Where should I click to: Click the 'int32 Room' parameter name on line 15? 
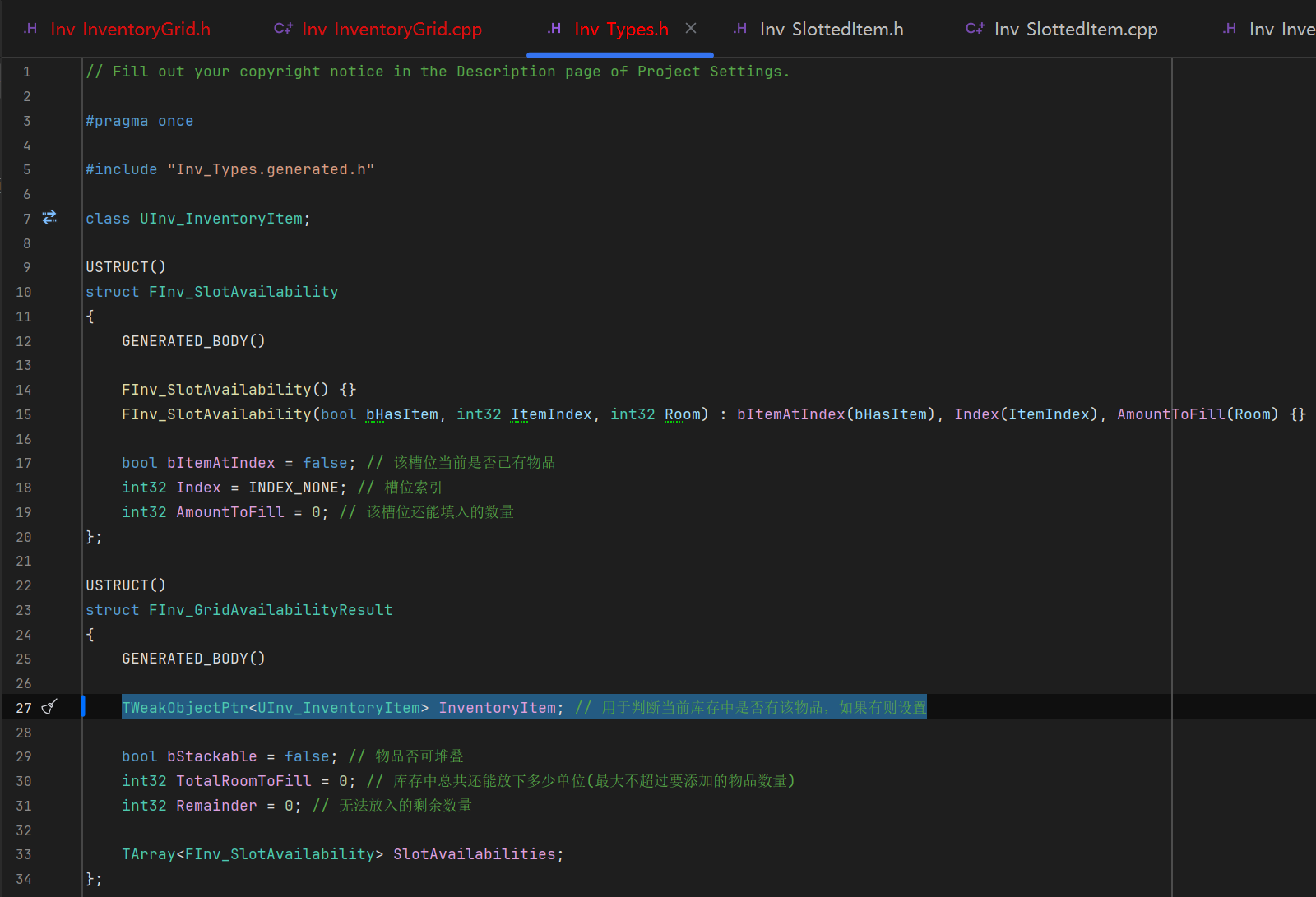click(683, 414)
